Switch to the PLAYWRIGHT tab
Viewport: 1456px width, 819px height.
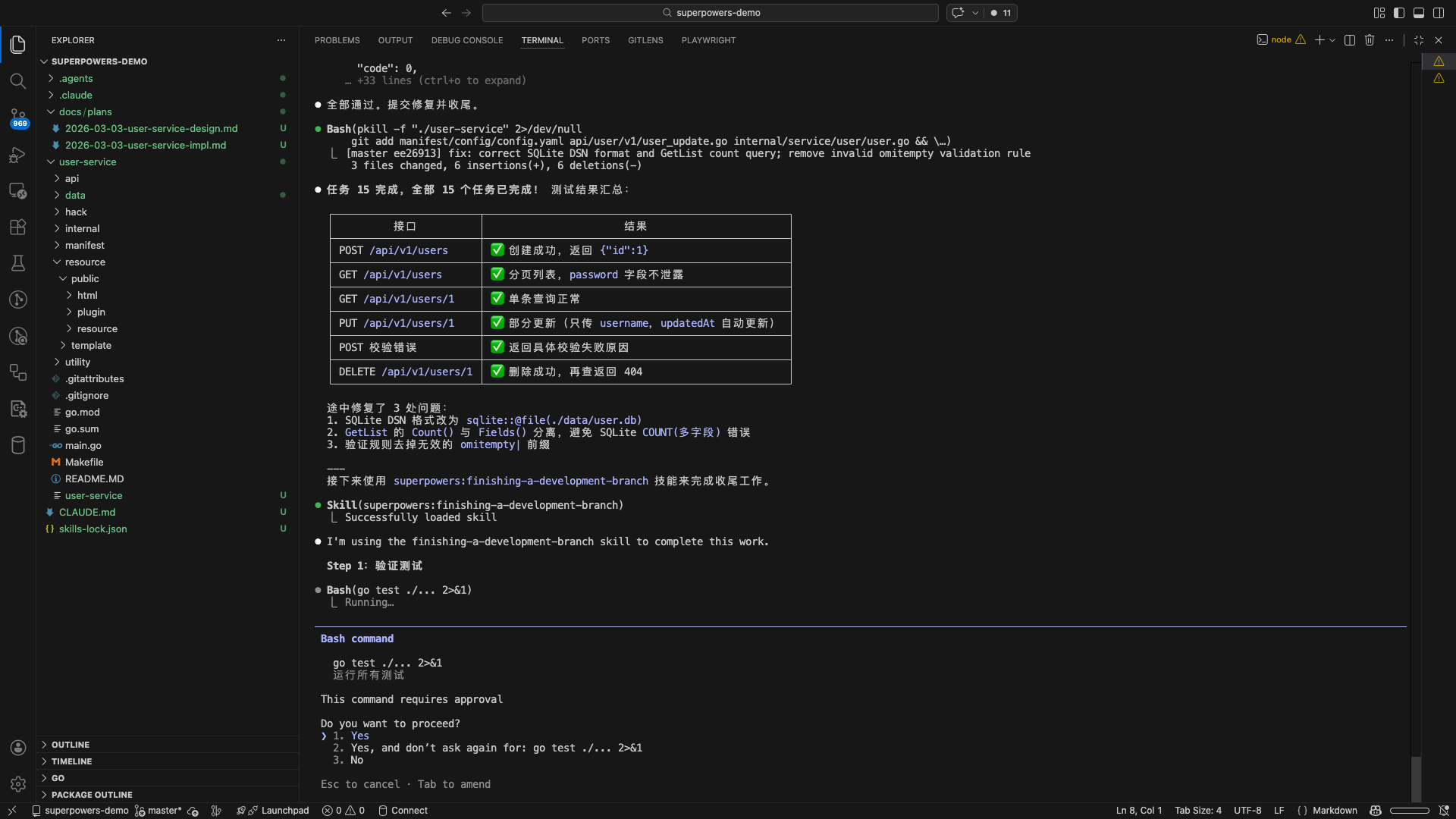(708, 40)
